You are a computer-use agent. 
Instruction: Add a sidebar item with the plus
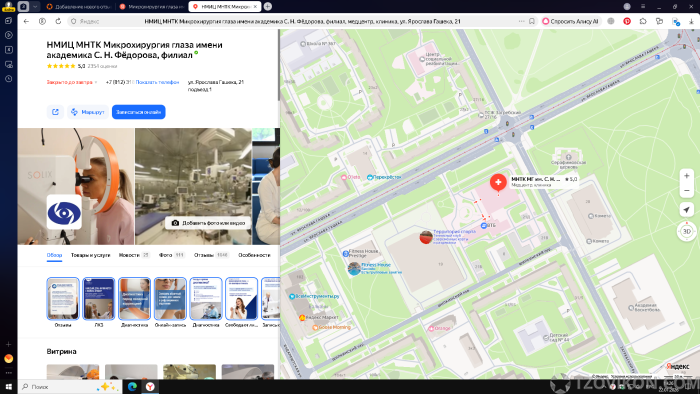[x=8, y=344]
